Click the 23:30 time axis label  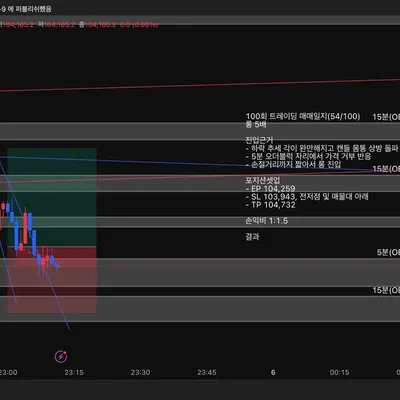[x=140, y=372]
